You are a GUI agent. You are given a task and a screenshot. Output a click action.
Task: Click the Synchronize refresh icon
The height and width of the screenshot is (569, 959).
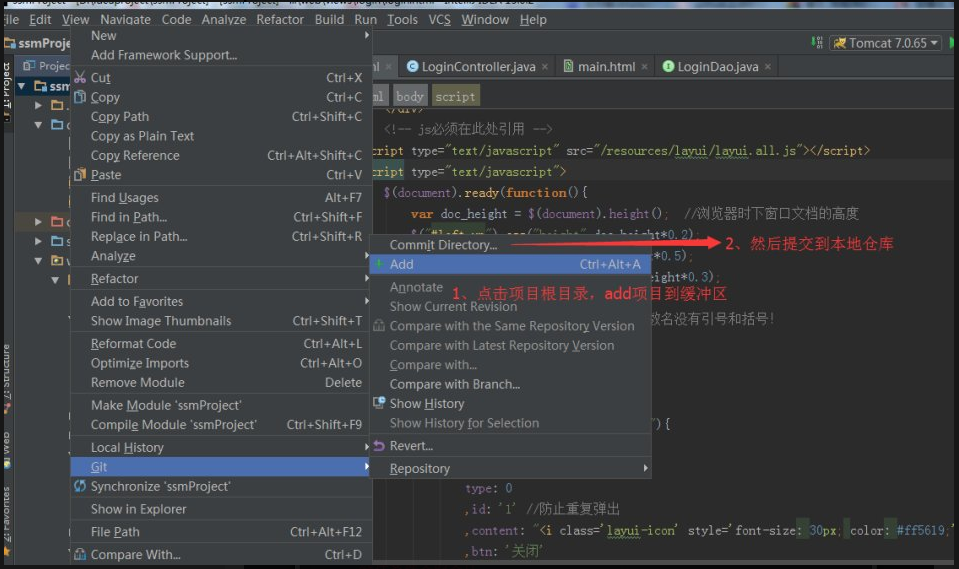pyautogui.click(x=80, y=486)
